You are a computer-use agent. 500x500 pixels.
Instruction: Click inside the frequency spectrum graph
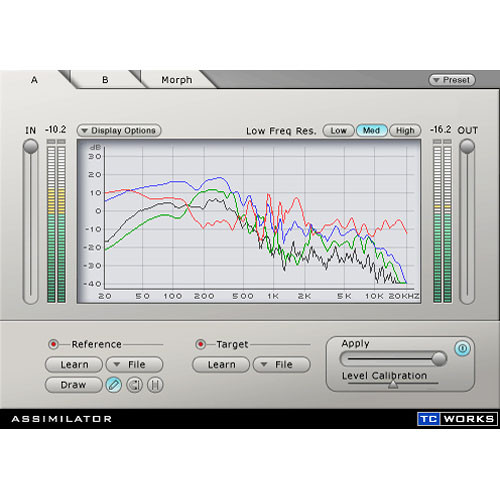249,221
